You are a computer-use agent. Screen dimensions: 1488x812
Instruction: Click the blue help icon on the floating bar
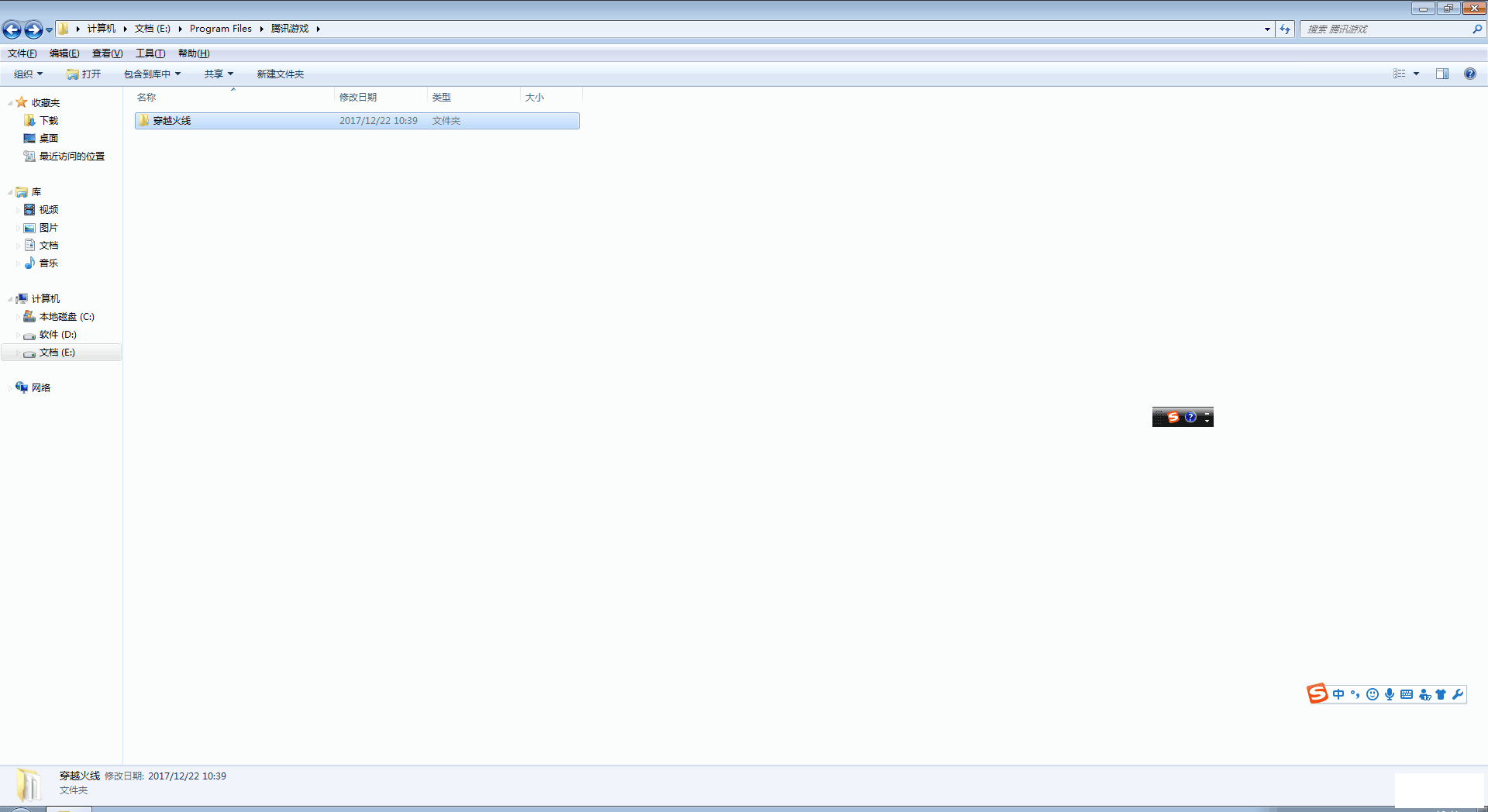pos(1191,417)
